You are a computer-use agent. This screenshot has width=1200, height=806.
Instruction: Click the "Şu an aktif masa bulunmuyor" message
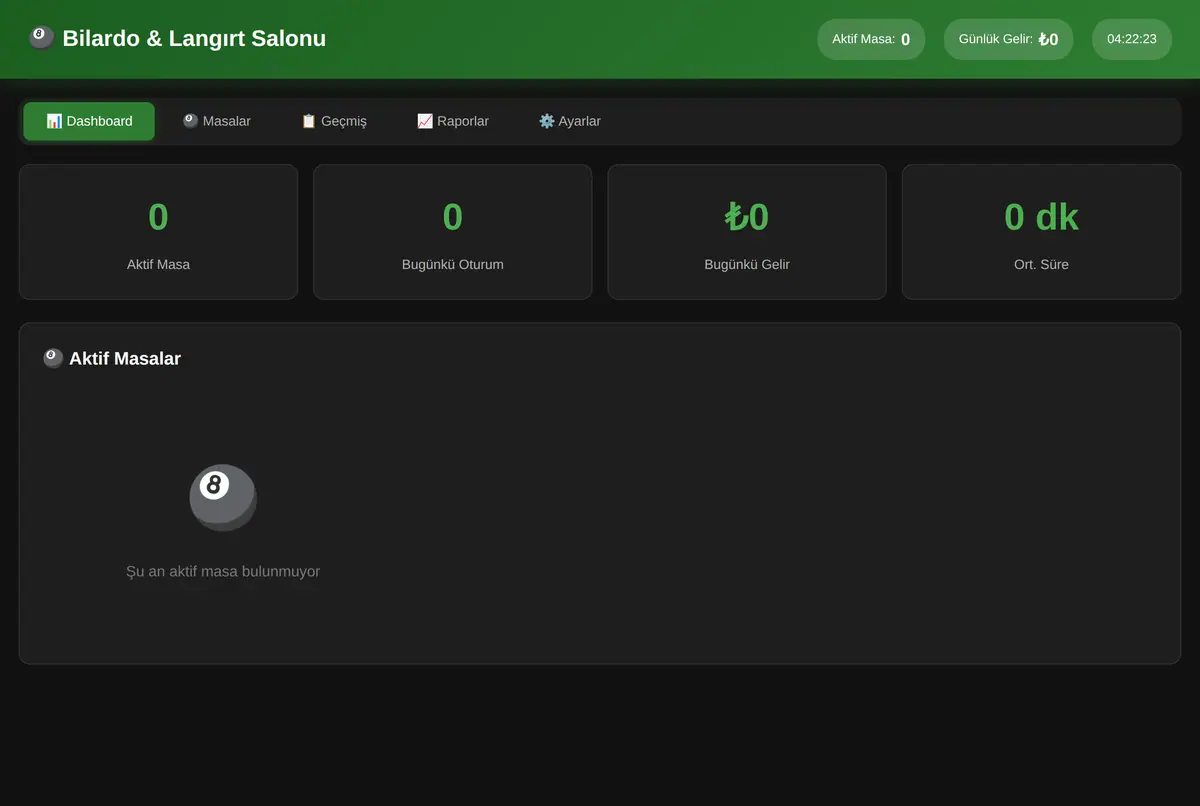(223, 571)
